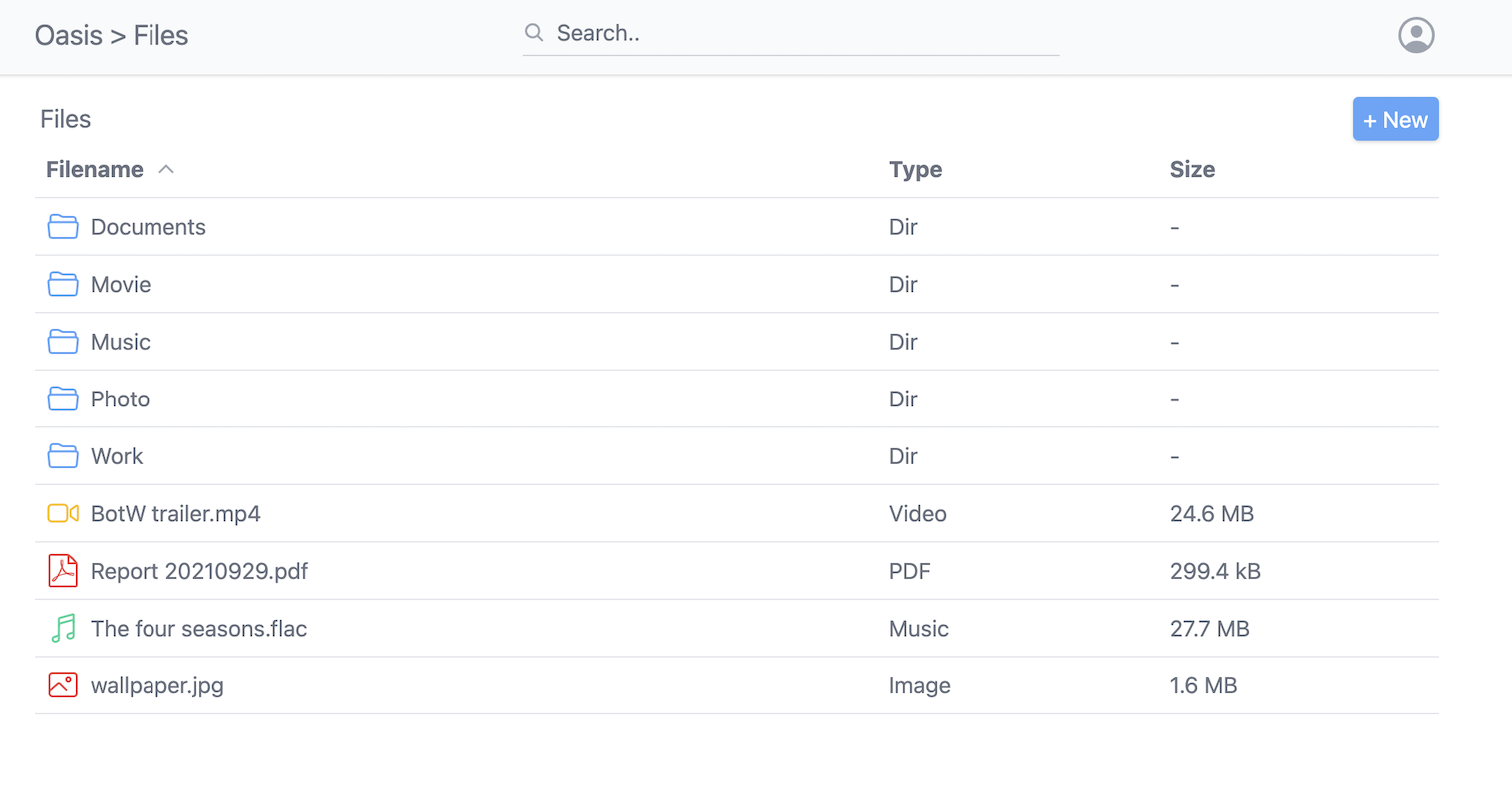Image resolution: width=1512 pixels, height=797 pixels.
Task: Click the Movie folder icon
Action: (62, 284)
